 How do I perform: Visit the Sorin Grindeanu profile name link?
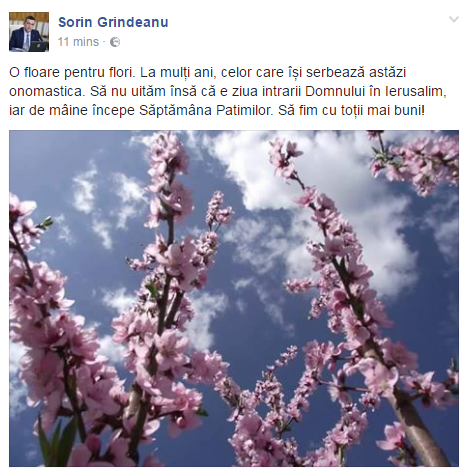coord(113,22)
